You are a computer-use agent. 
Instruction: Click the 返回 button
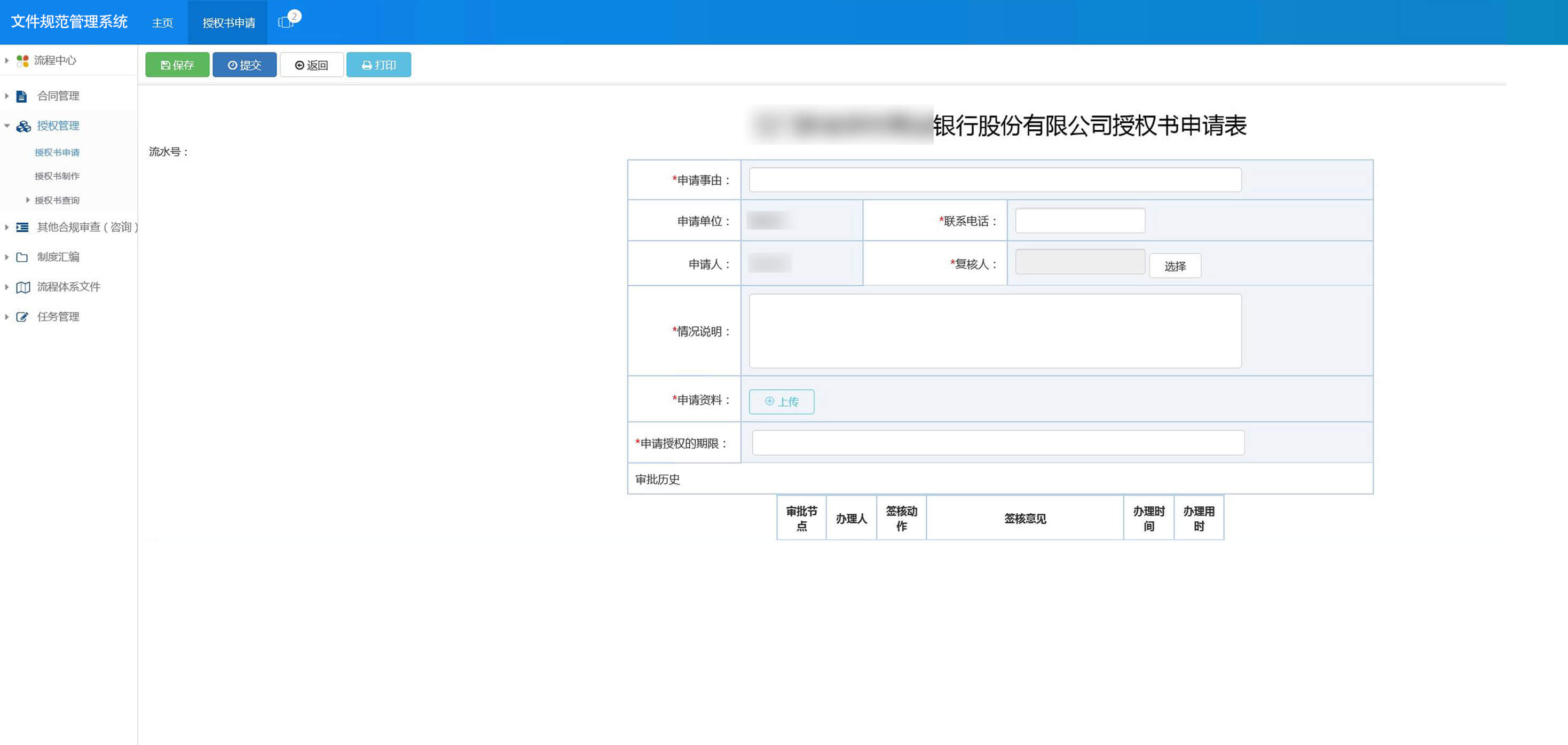[312, 65]
